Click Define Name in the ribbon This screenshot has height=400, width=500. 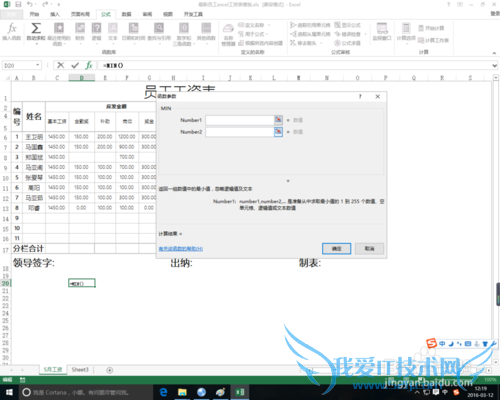point(254,25)
